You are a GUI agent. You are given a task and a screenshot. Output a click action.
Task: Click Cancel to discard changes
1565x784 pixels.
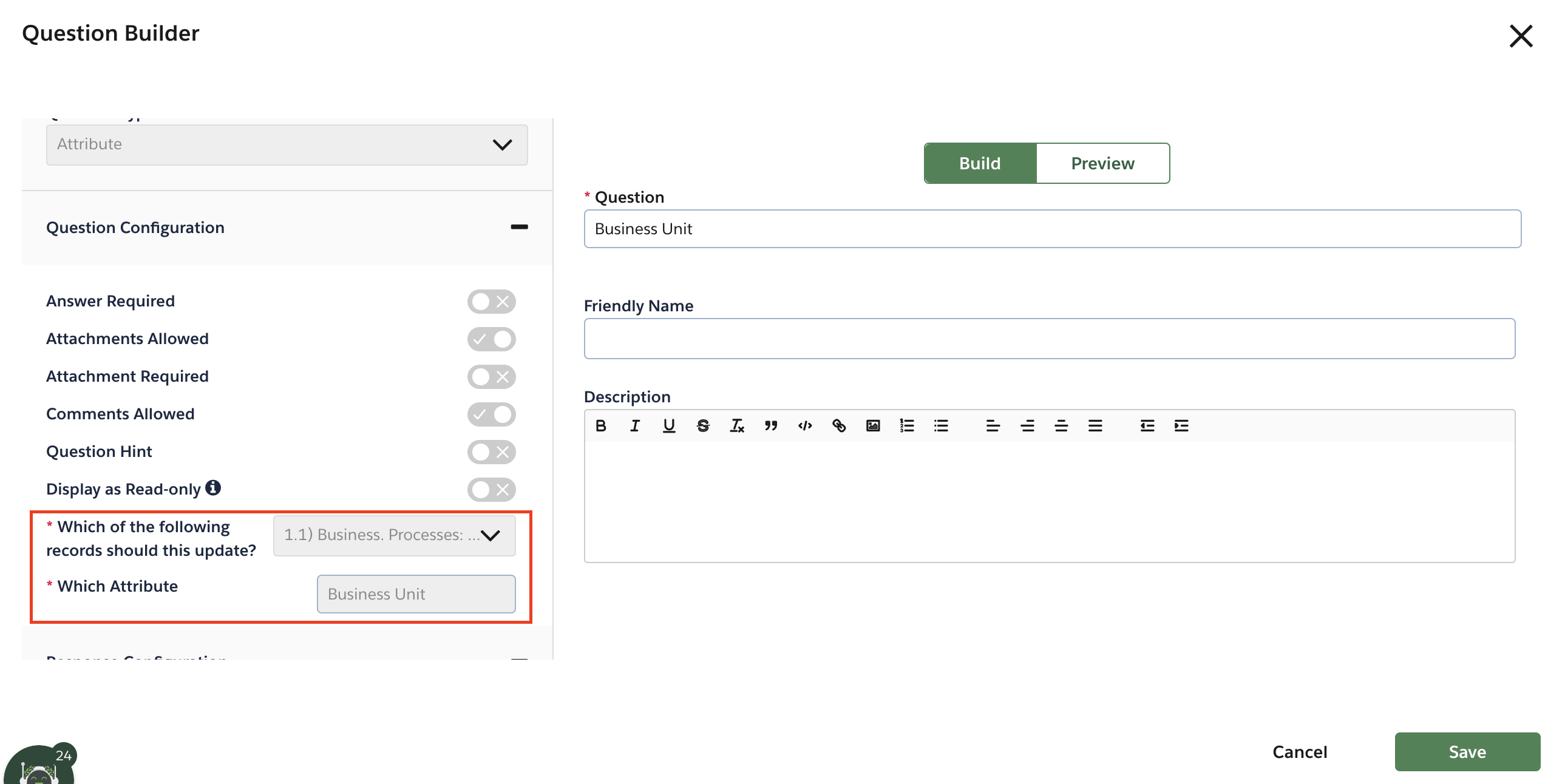click(1300, 751)
